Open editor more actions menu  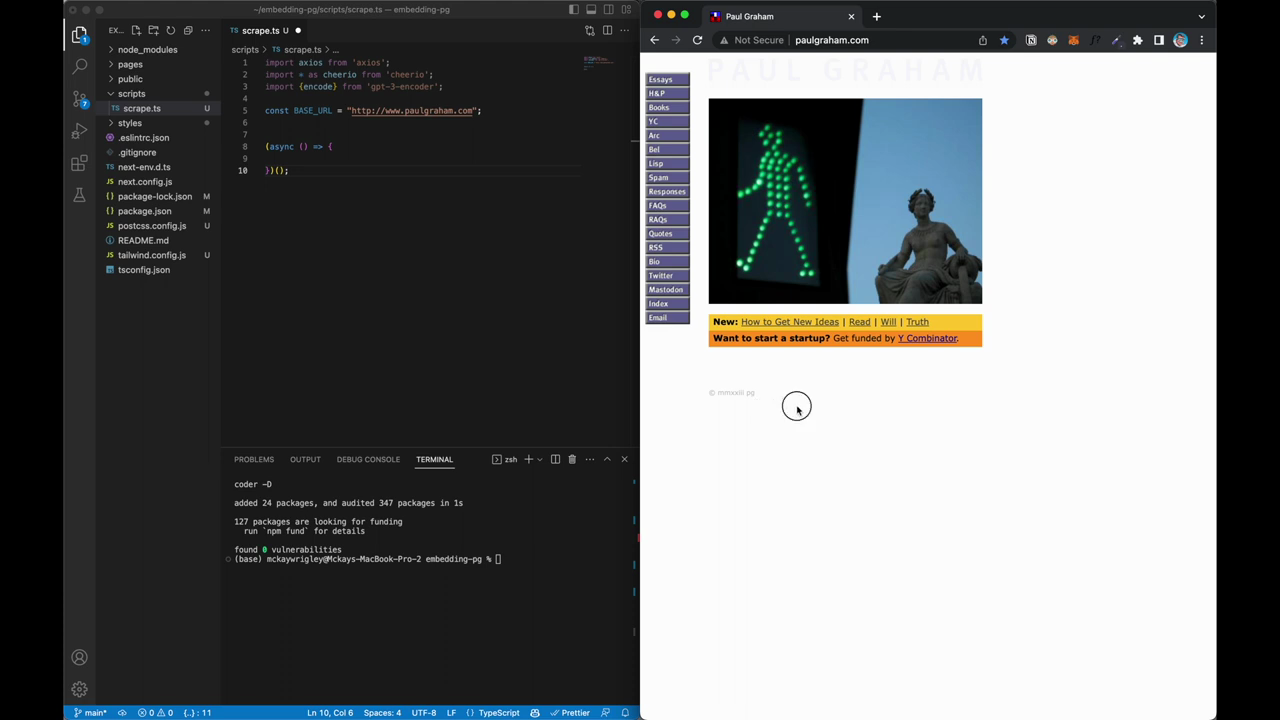(x=625, y=31)
